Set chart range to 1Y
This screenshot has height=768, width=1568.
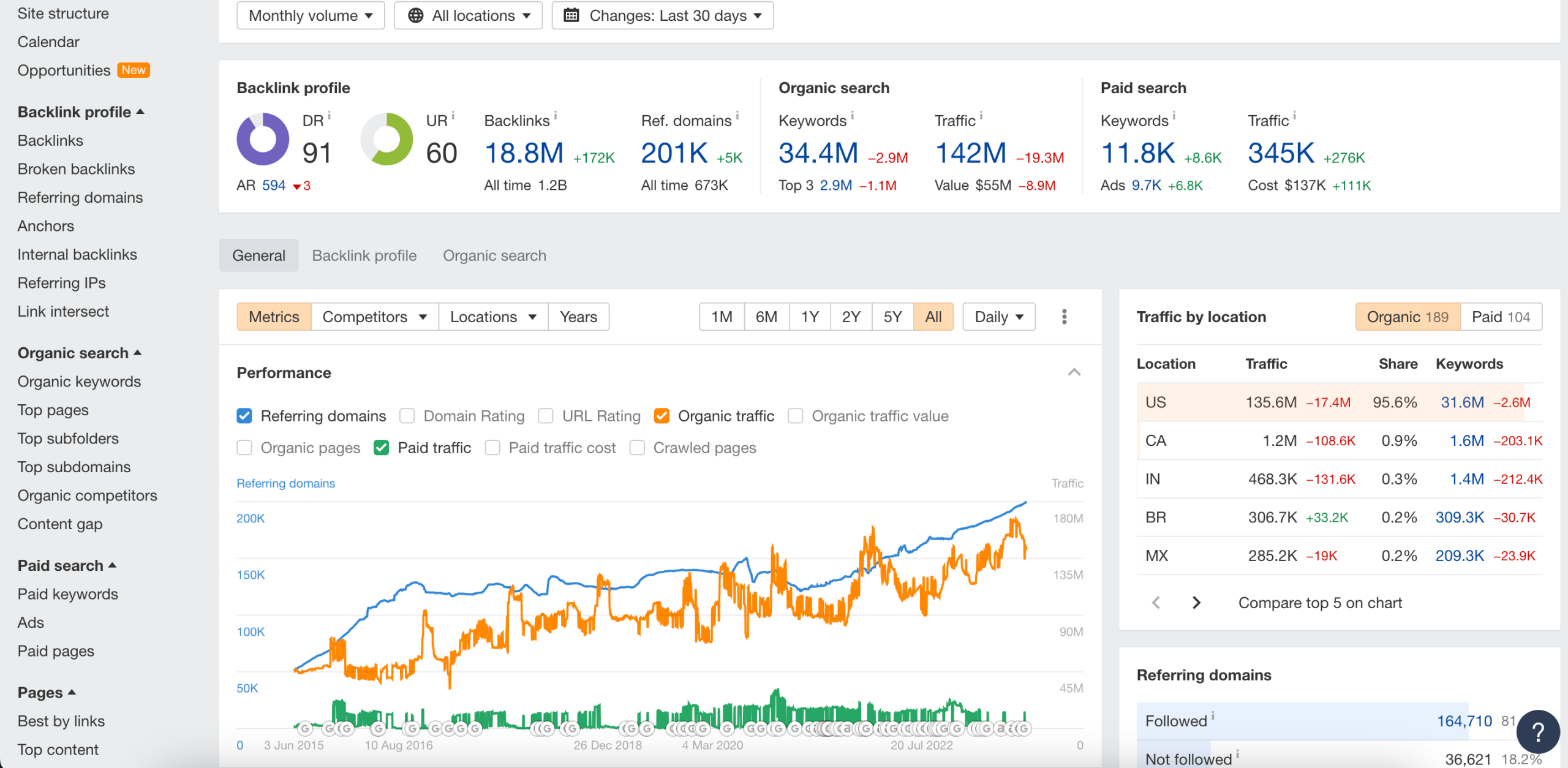coord(810,317)
